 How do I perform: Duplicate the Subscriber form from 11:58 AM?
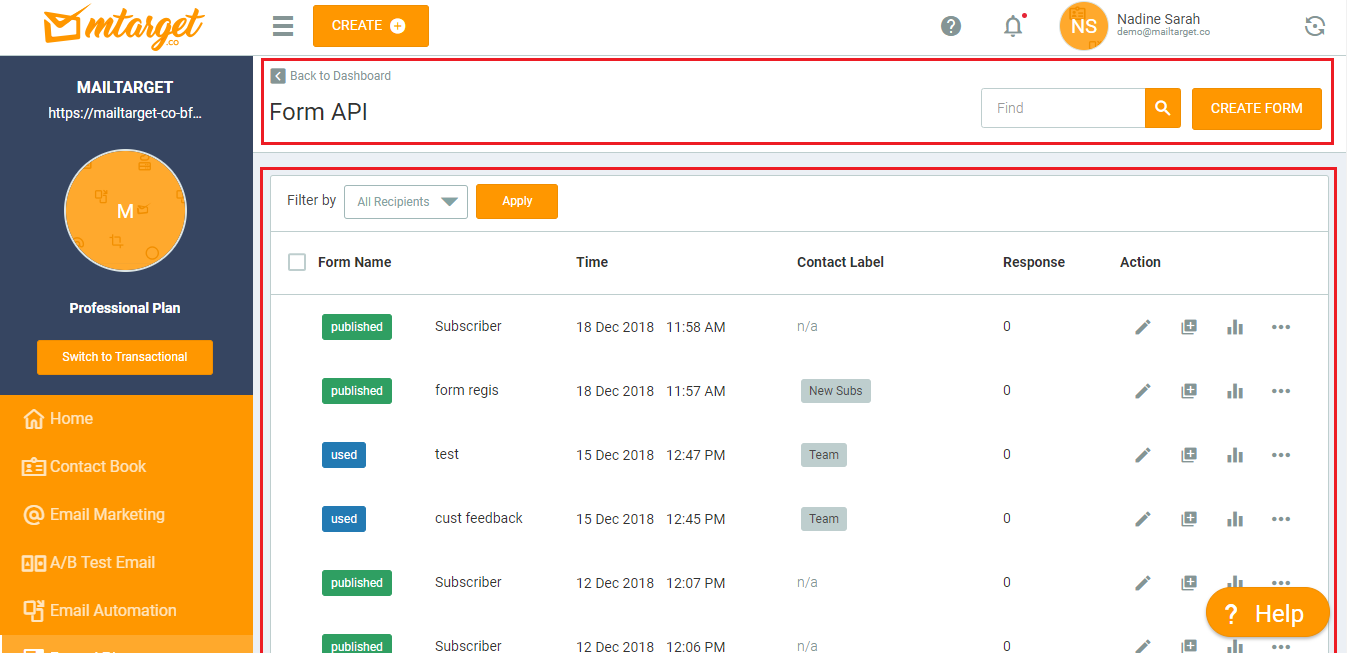tap(1189, 327)
